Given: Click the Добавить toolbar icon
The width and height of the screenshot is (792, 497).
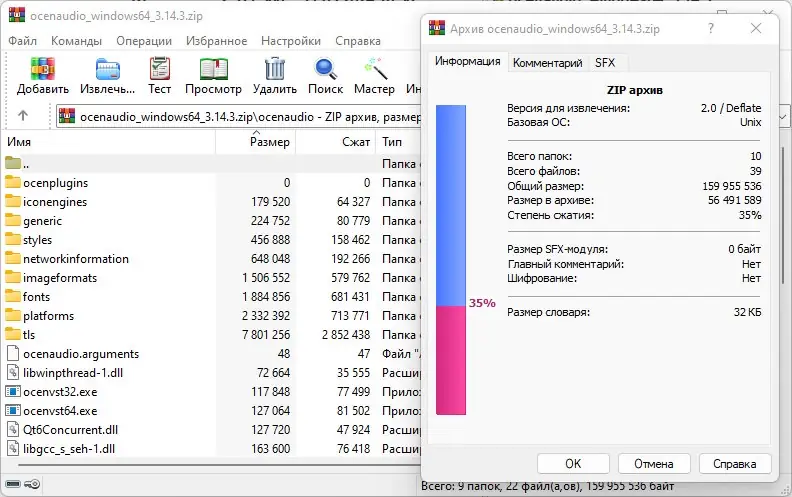Looking at the screenshot, I should [42, 69].
